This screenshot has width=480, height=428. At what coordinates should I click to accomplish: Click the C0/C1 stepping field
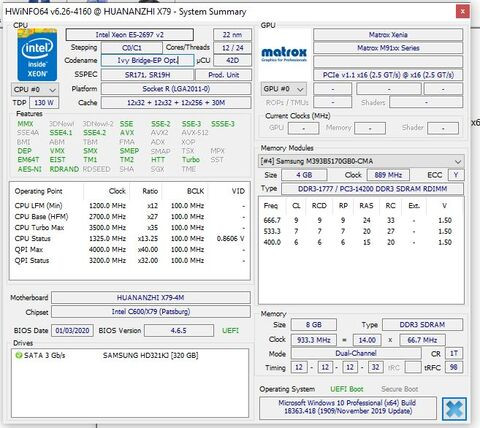[132, 48]
